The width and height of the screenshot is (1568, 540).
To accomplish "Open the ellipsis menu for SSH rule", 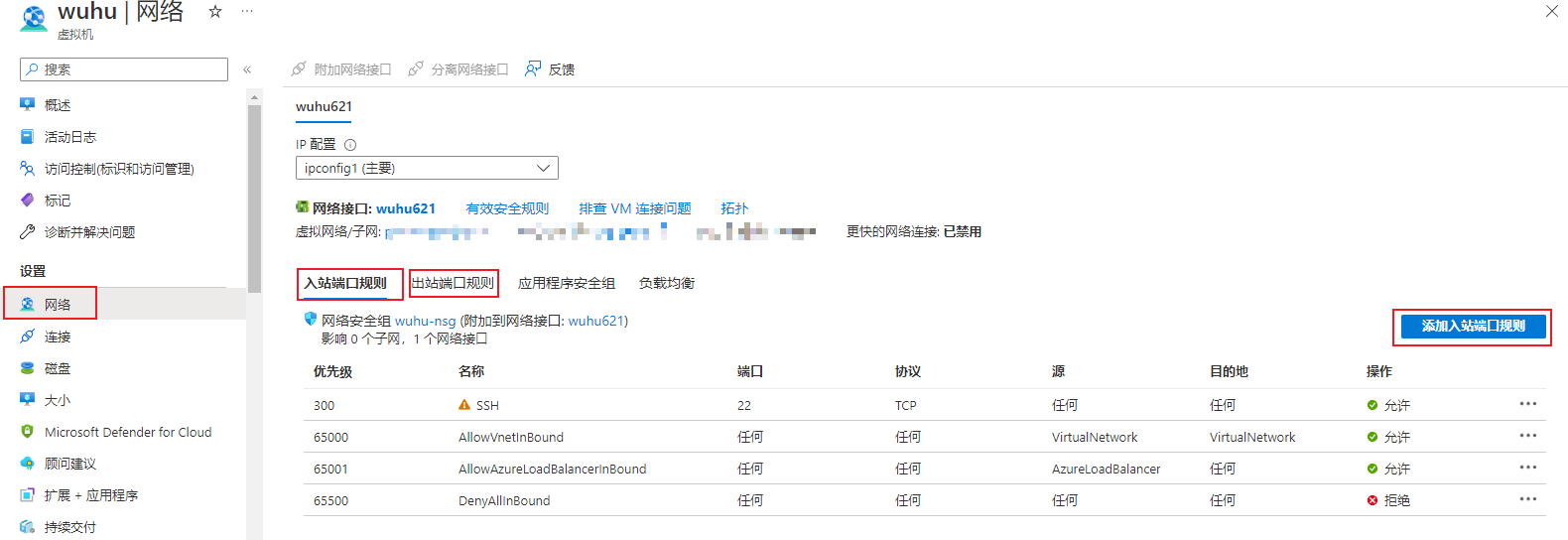I will click(x=1527, y=404).
